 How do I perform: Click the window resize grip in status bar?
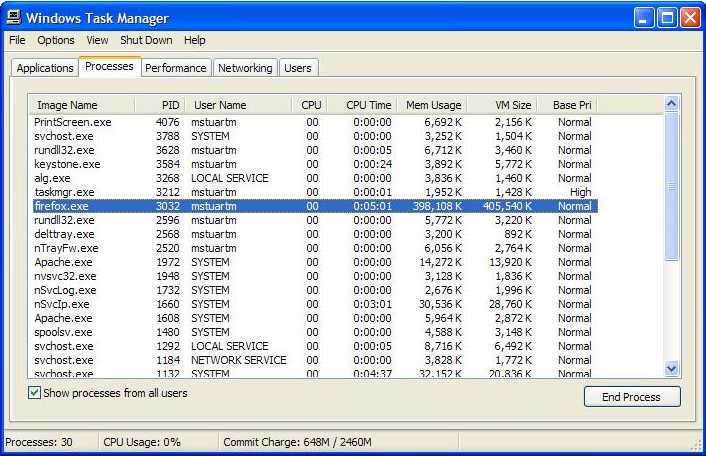696,444
